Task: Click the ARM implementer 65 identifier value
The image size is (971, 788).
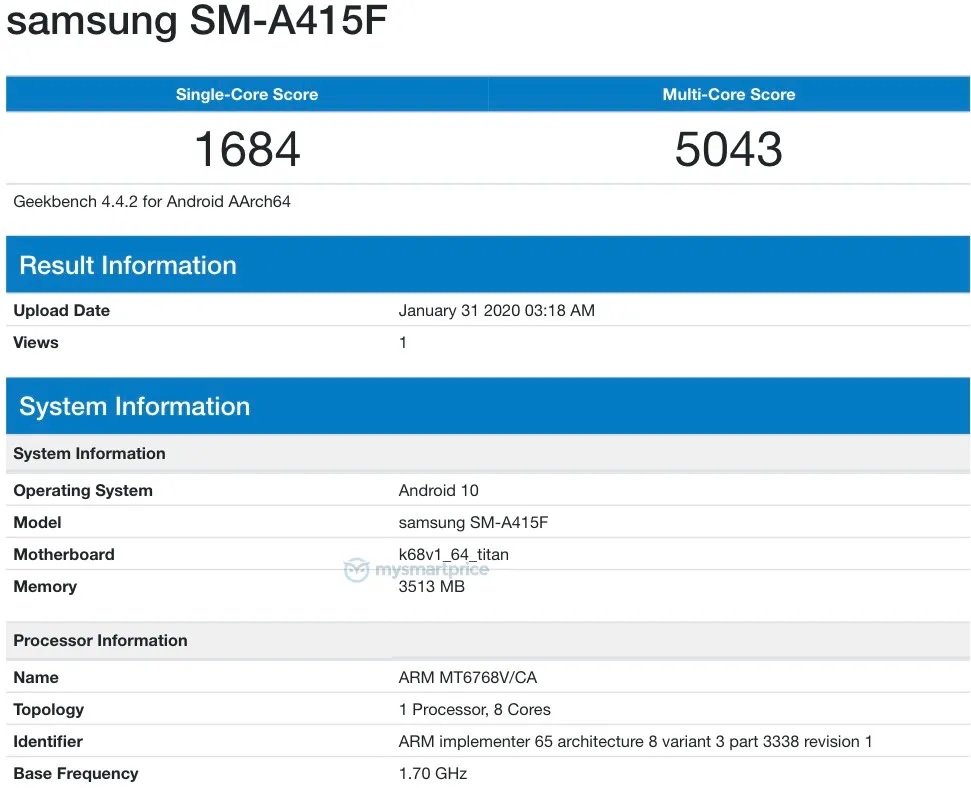Action: [x=635, y=742]
